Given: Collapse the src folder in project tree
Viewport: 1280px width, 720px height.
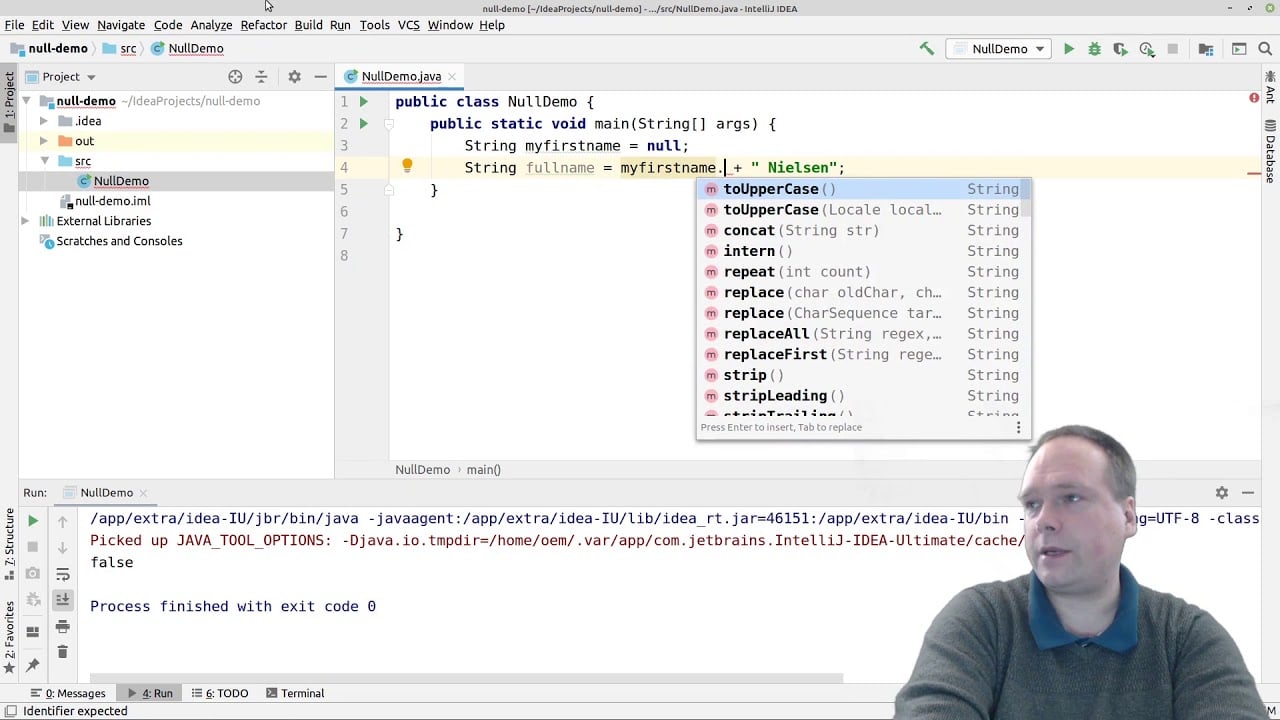Looking at the screenshot, I should point(44,161).
